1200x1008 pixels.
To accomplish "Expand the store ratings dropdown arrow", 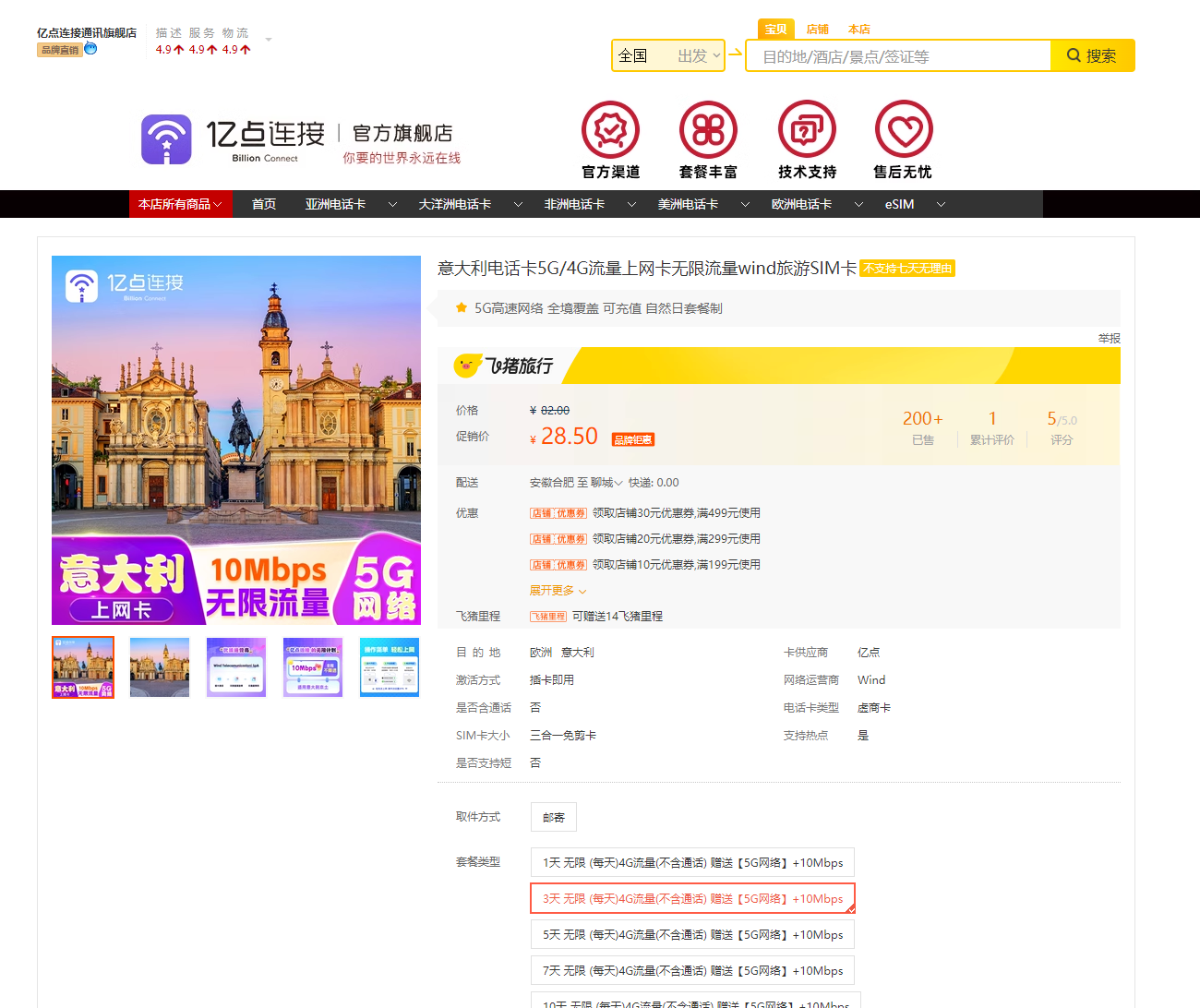I will (269, 40).
